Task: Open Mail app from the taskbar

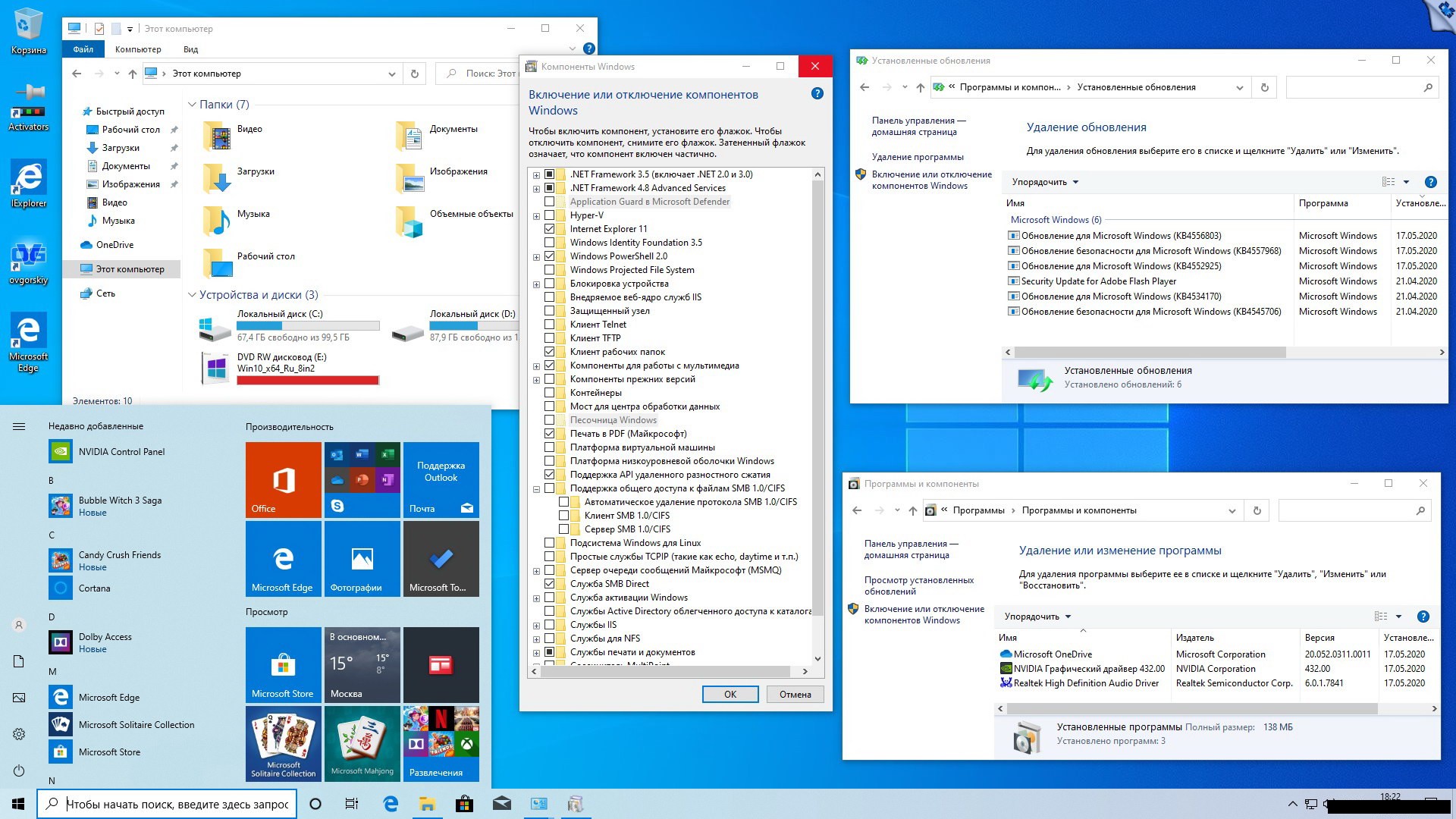Action: tap(501, 804)
